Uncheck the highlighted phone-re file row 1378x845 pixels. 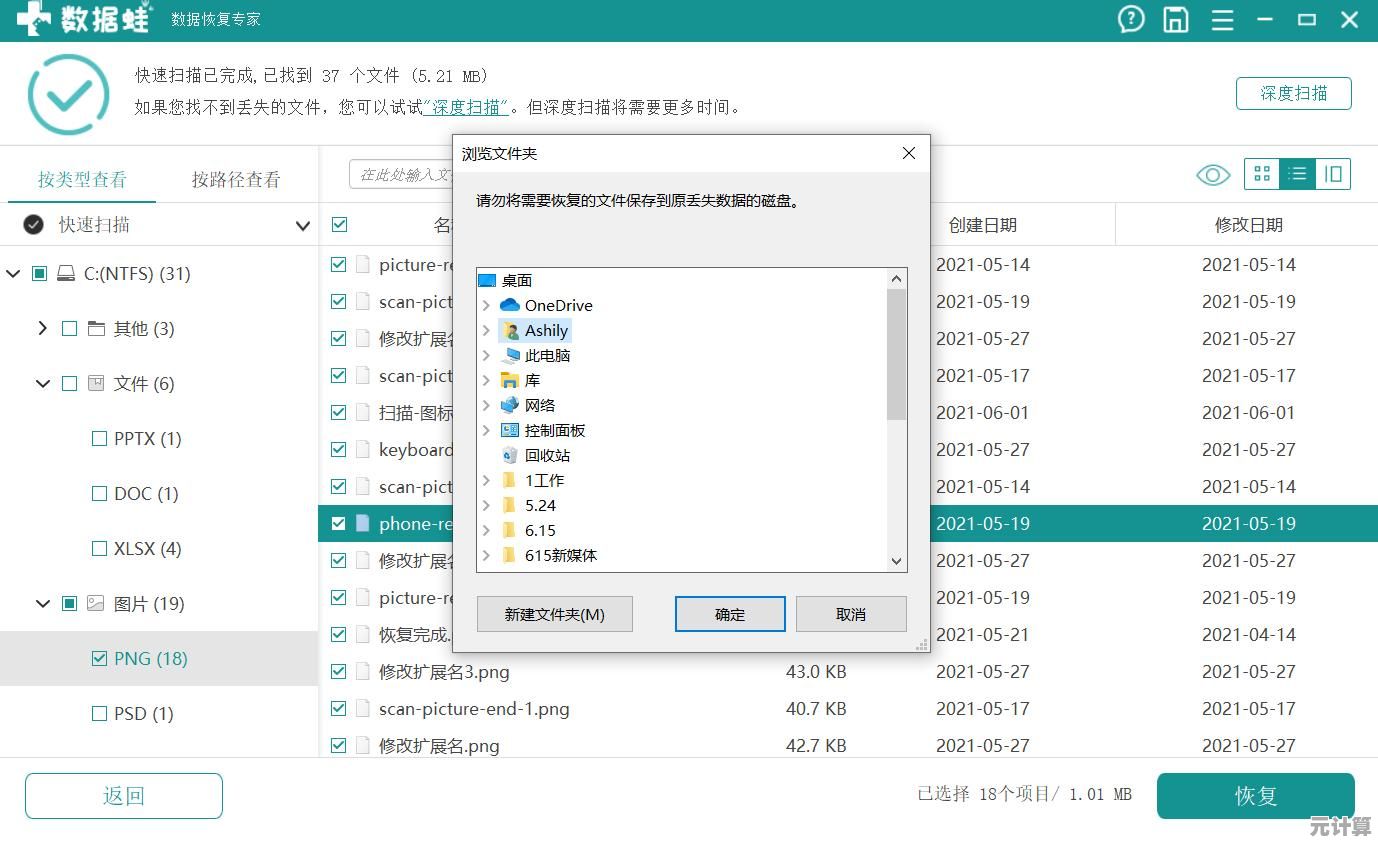(338, 523)
